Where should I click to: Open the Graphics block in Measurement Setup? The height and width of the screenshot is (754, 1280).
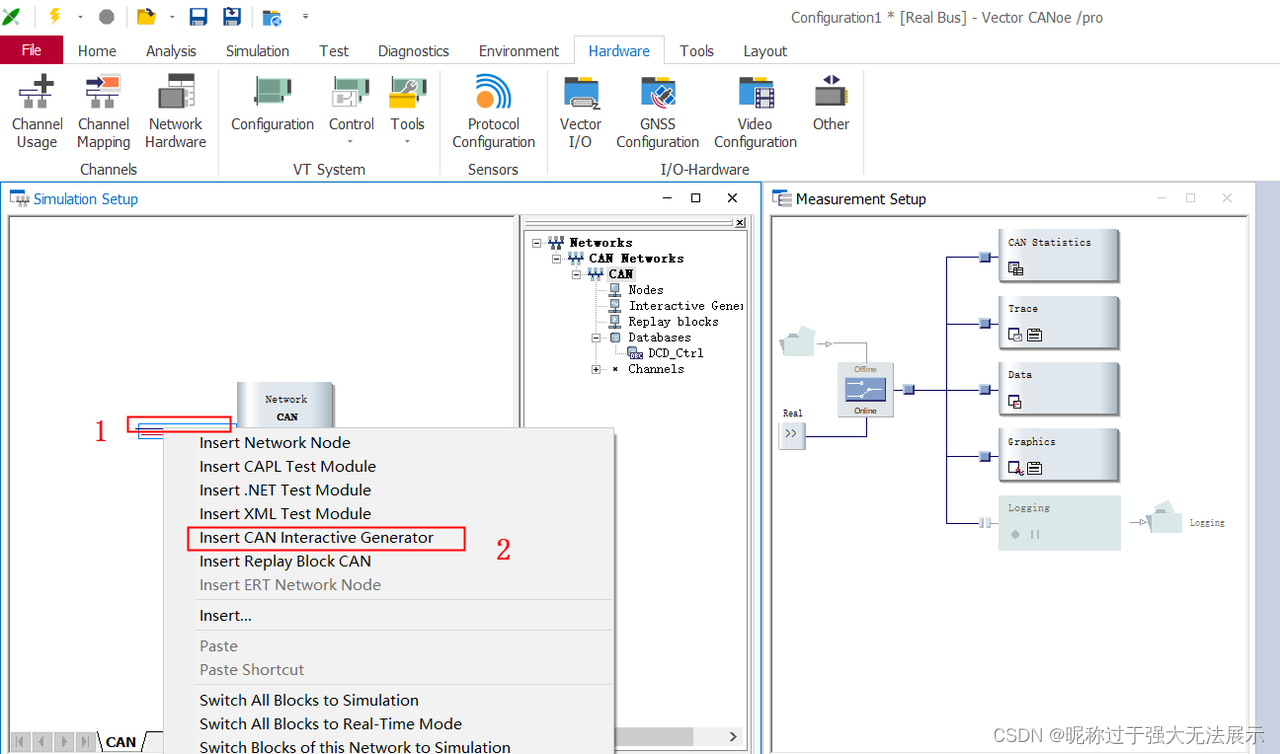coord(1059,456)
